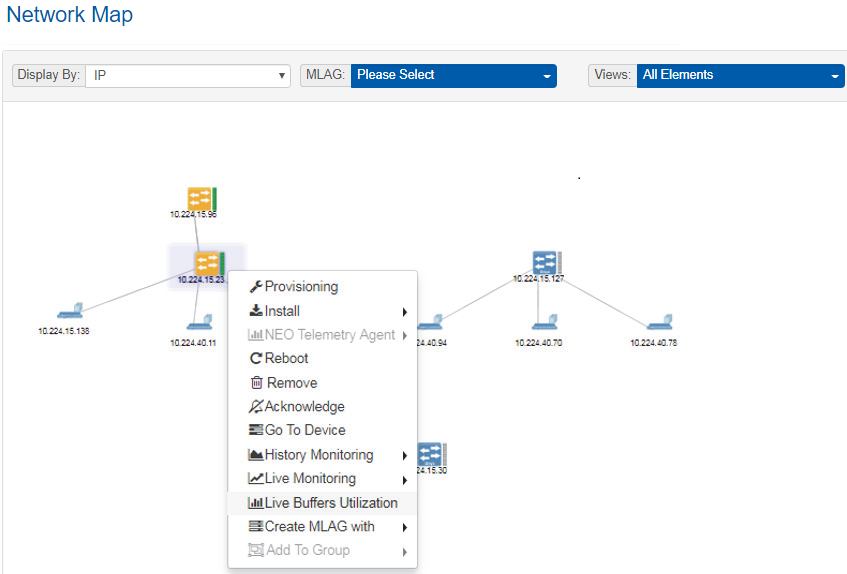Viewport: 847px width, 574px height.
Task: Select host computer icon 10.224.40.11
Action: [198, 323]
